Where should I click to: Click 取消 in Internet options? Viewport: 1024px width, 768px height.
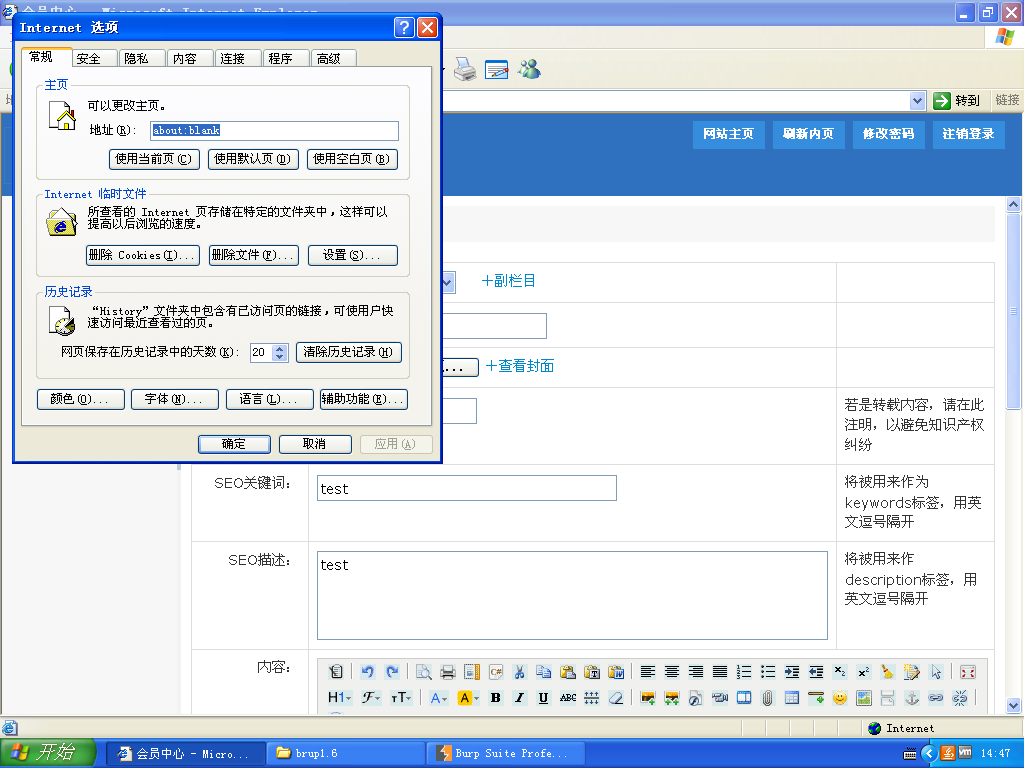click(x=315, y=444)
